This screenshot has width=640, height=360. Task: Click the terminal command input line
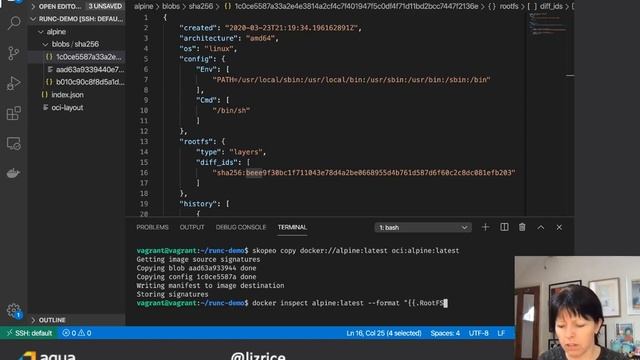(292, 303)
